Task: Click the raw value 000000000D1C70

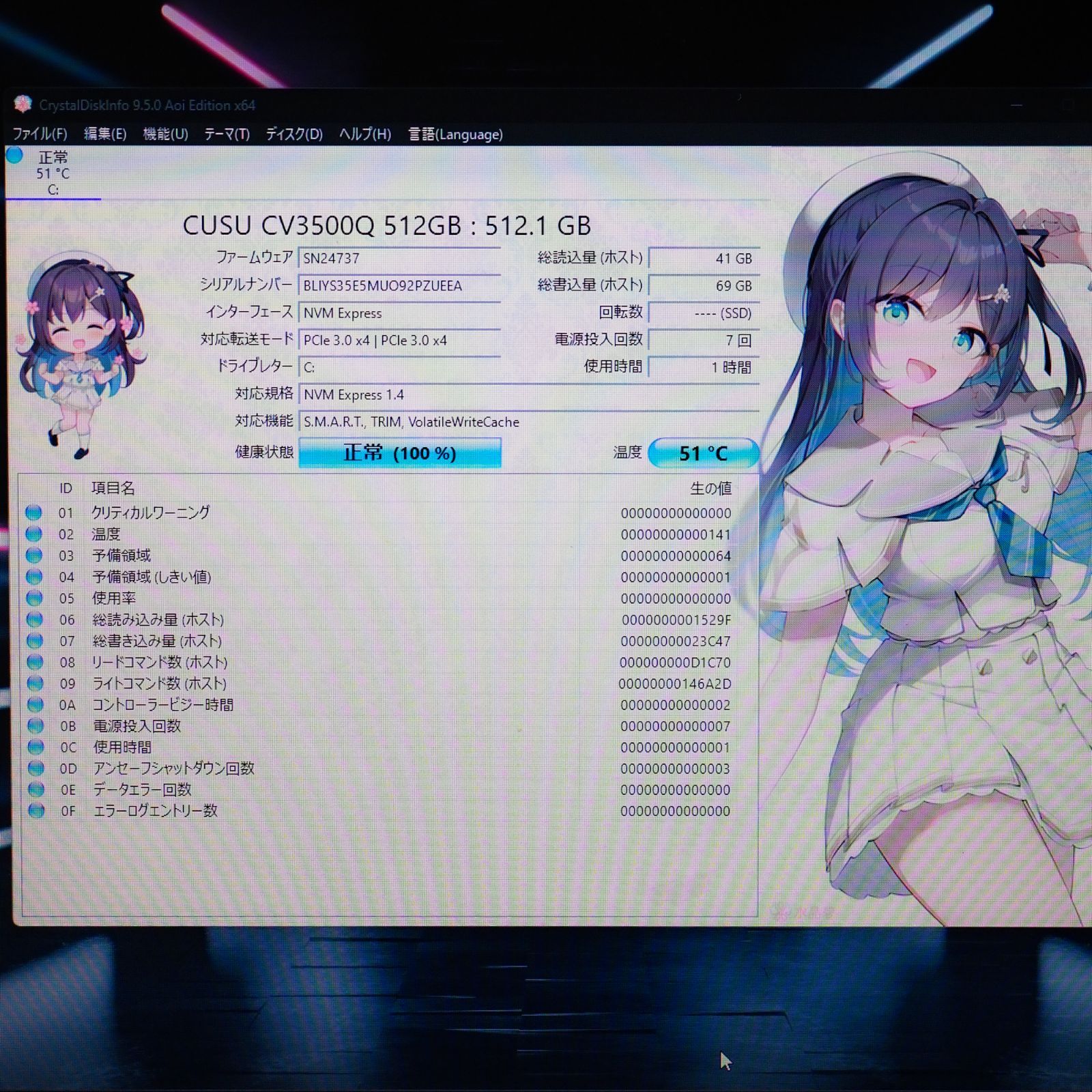Action: click(x=675, y=662)
